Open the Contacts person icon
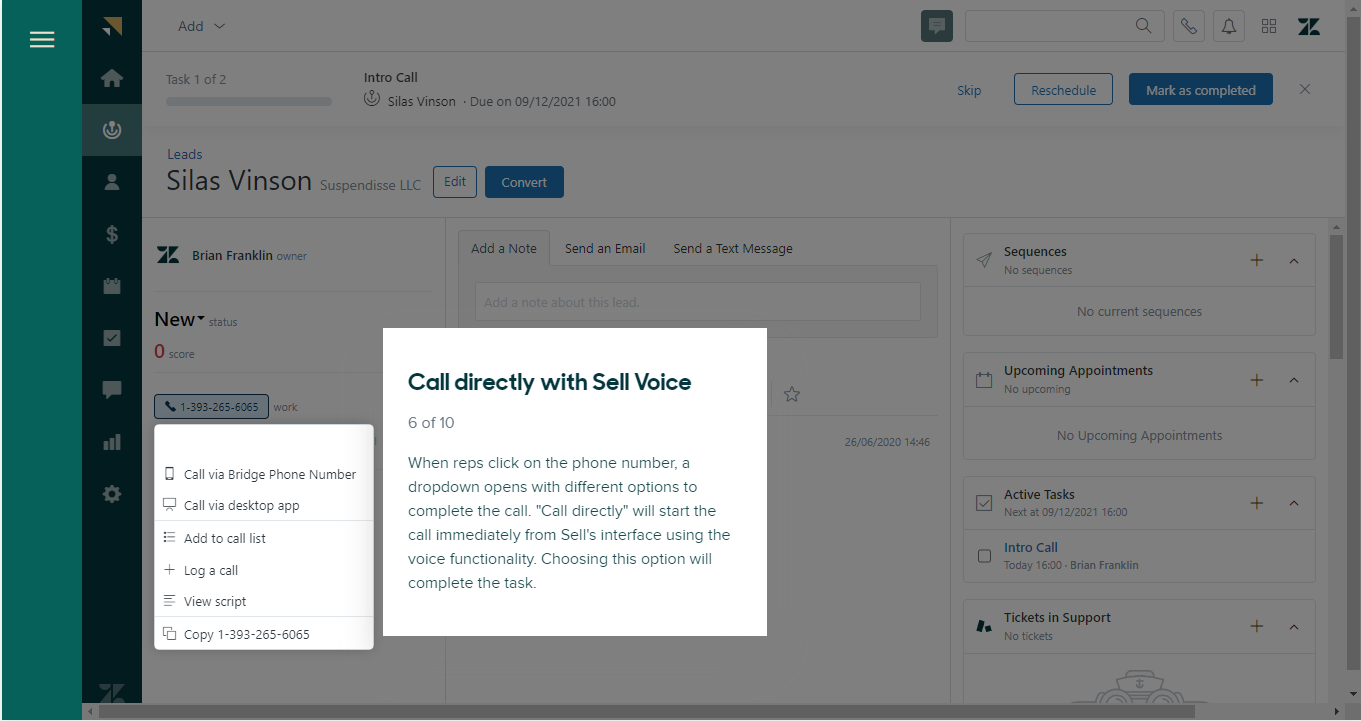The image size is (1361, 721). point(112,182)
